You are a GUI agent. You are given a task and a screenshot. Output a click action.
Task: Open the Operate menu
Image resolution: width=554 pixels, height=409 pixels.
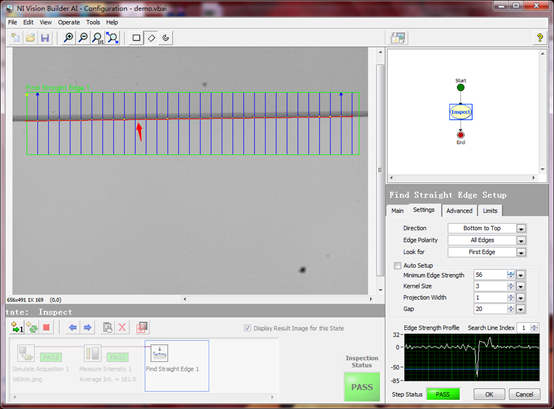tap(69, 22)
